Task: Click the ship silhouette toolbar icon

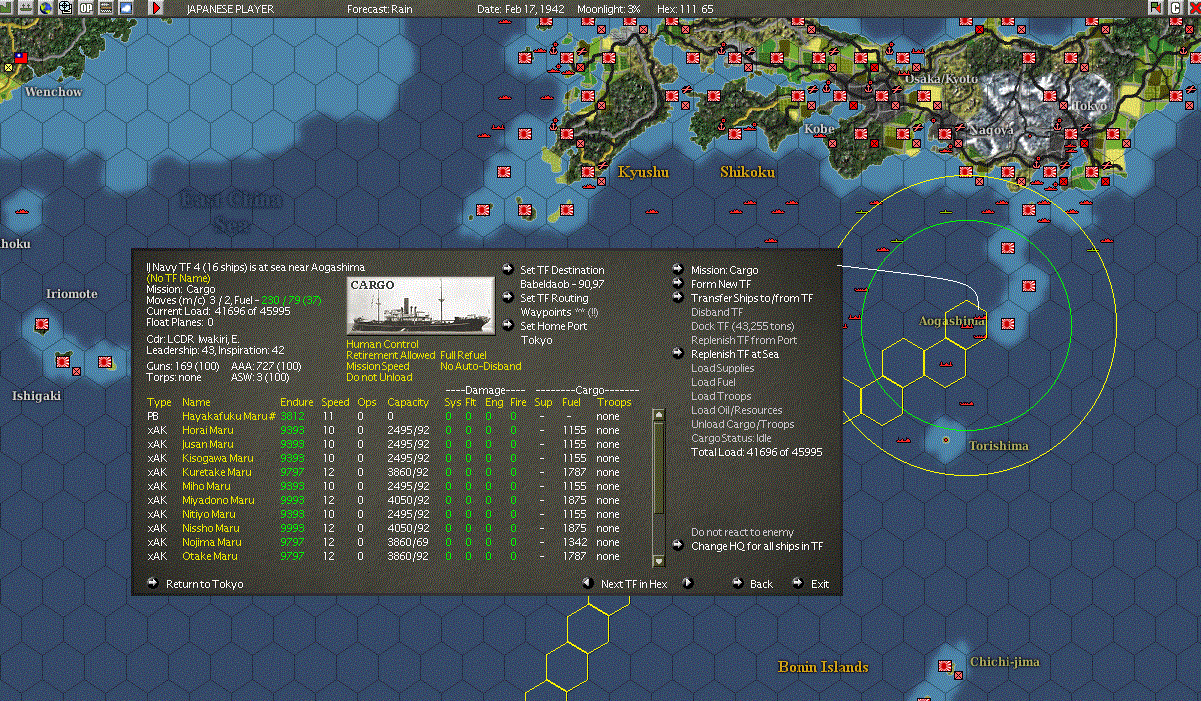Action: pos(25,8)
